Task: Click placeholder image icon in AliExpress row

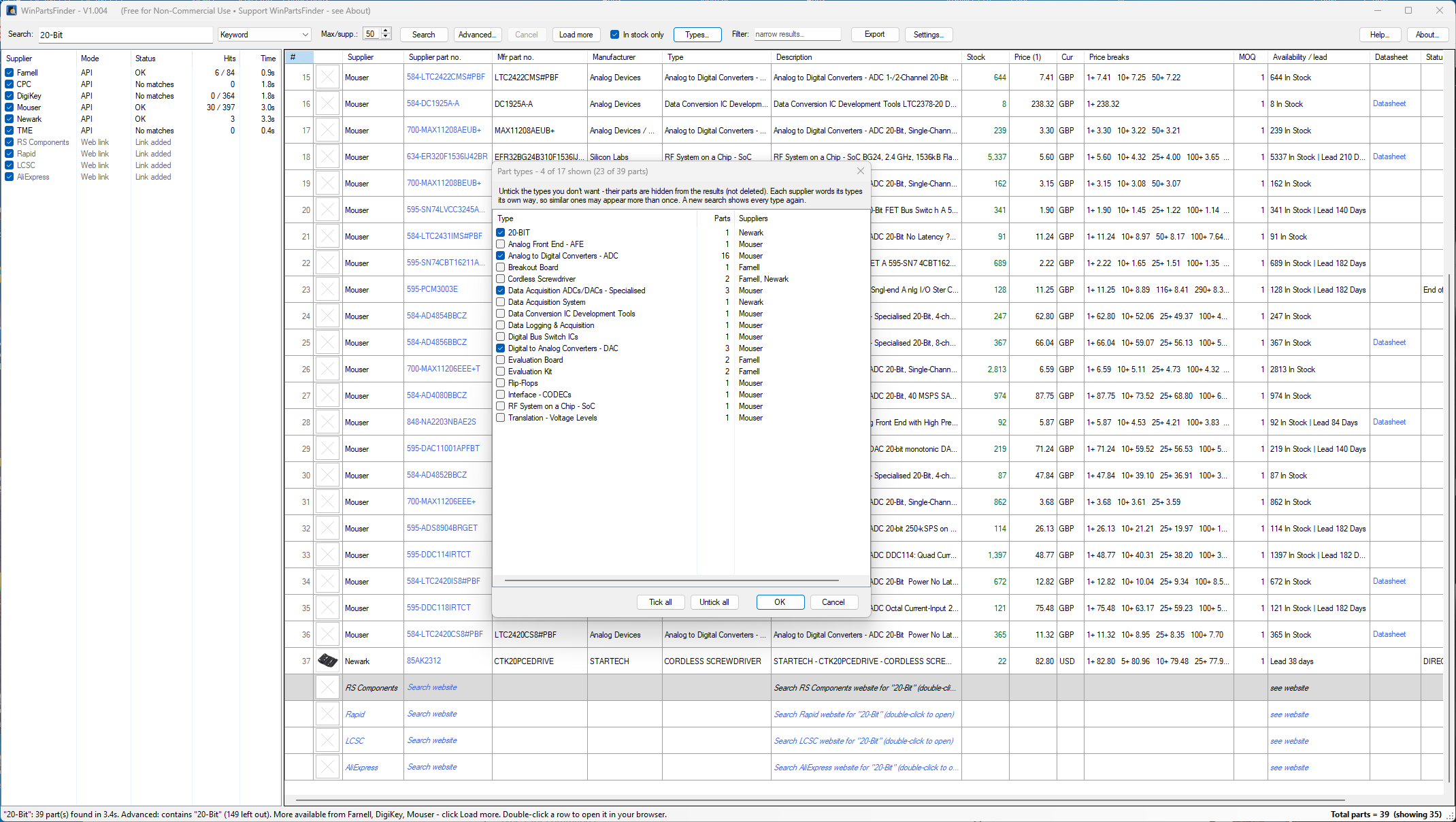Action: coord(327,767)
